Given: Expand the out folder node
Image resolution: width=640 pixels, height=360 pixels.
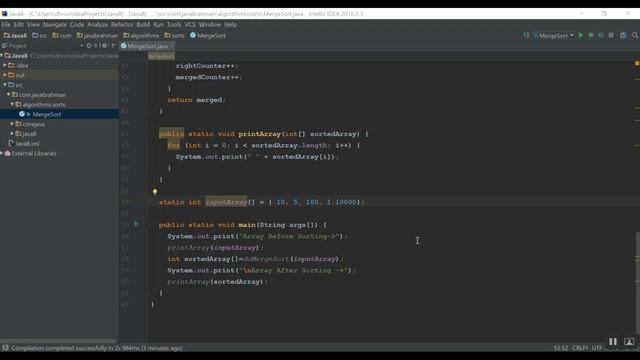Looking at the screenshot, I should (x=5, y=75).
